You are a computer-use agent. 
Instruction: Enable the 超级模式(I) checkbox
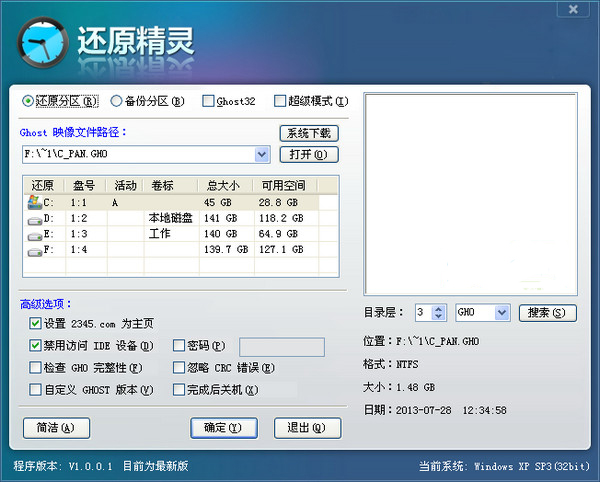(x=280, y=101)
